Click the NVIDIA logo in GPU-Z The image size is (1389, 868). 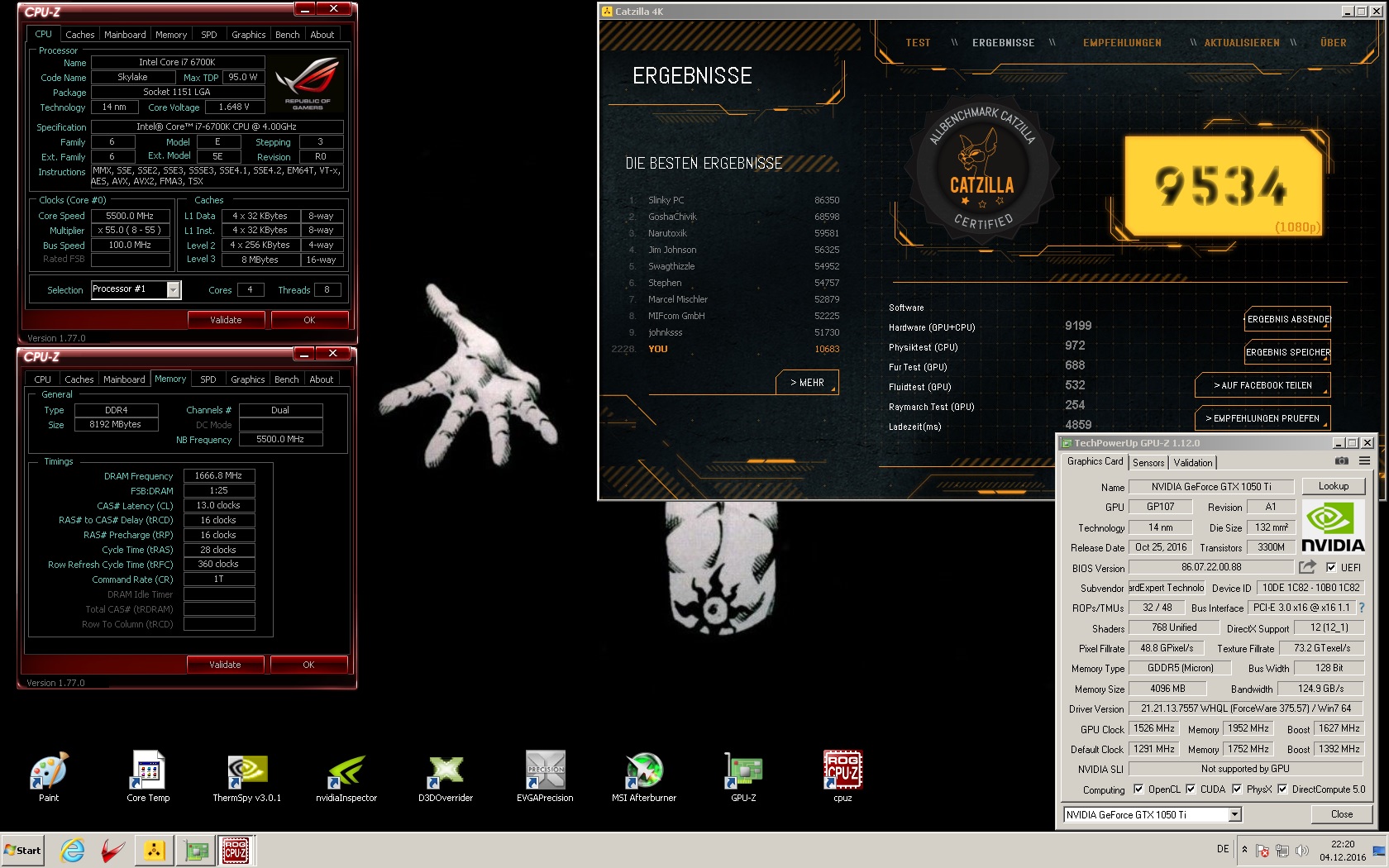coord(1333,527)
